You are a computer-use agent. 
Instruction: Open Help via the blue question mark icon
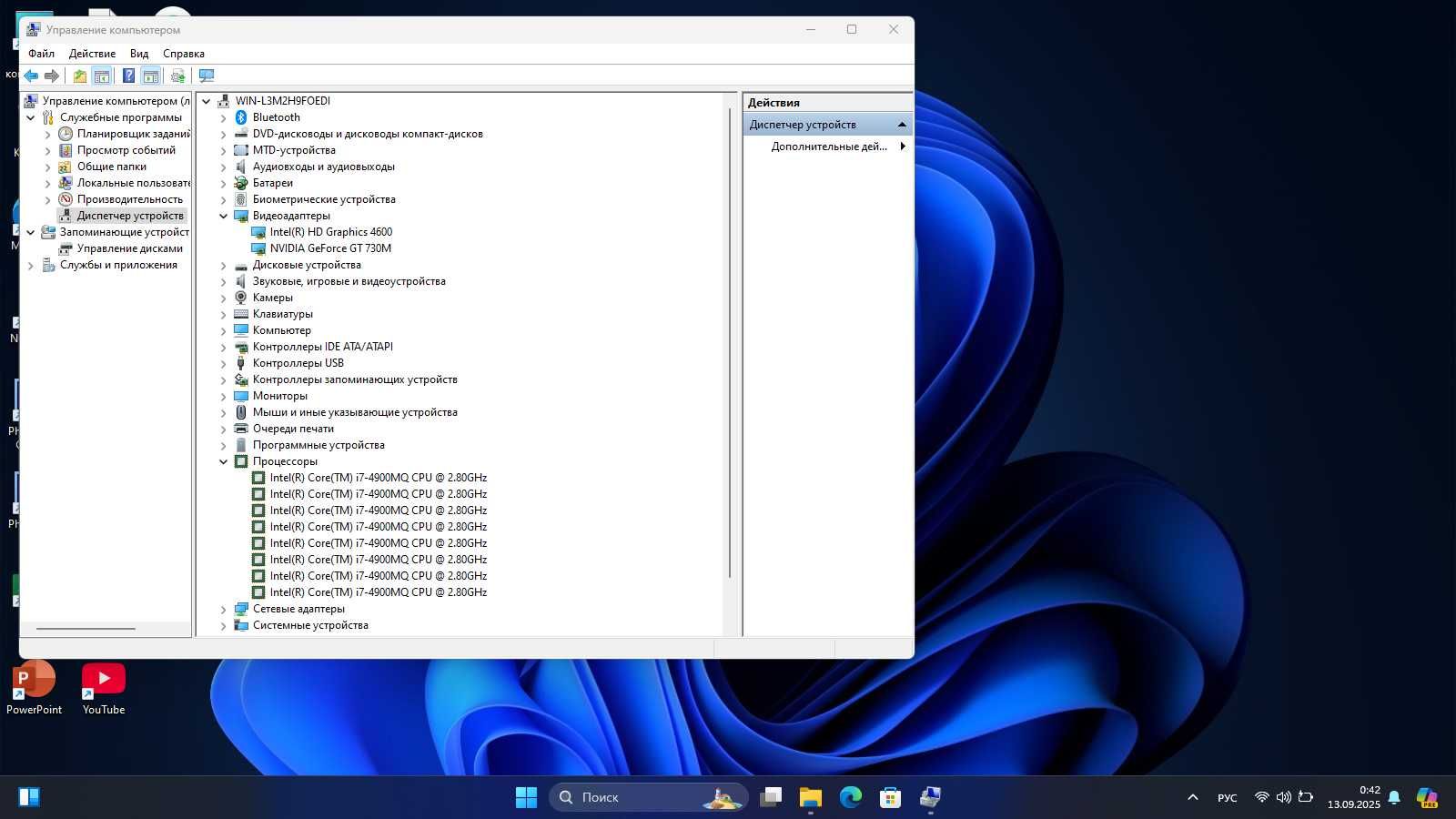(129, 76)
